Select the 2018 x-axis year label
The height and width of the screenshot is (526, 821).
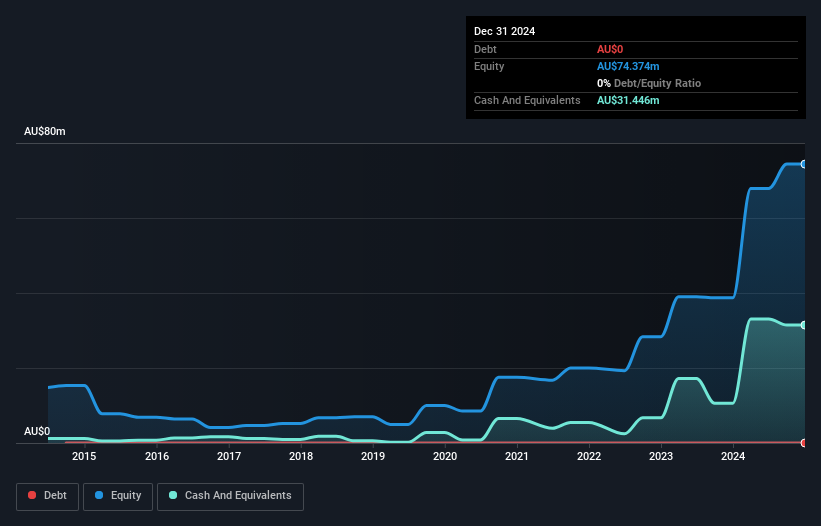tap(301, 456)
